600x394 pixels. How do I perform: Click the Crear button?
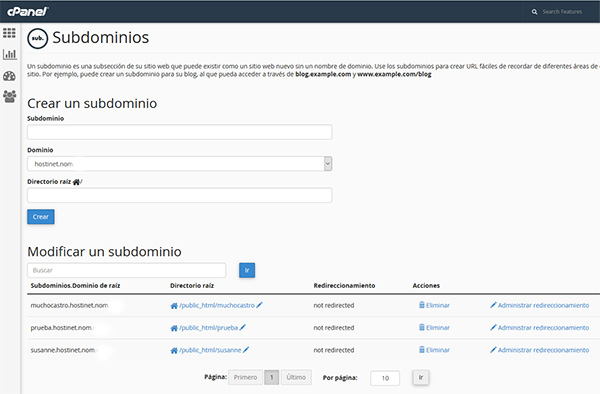pyautogui.click(x=41, y=217)
